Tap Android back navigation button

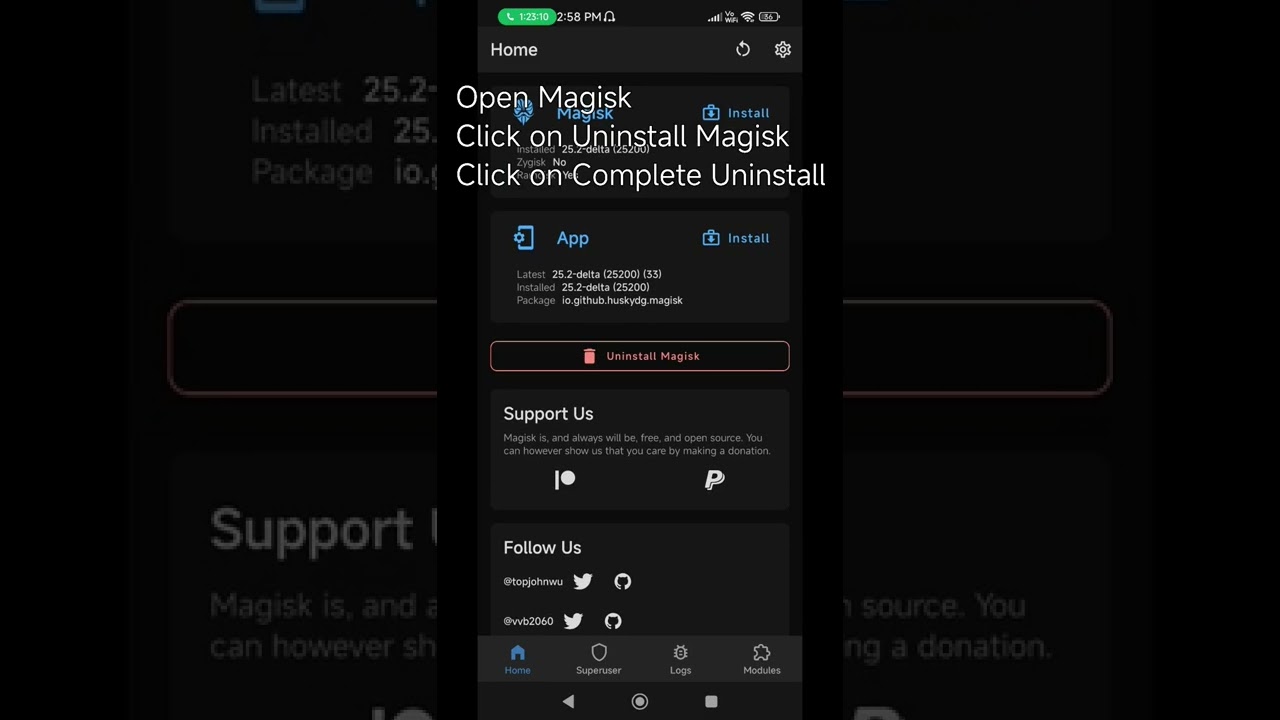pyautogui.click(x=568, y=702)
